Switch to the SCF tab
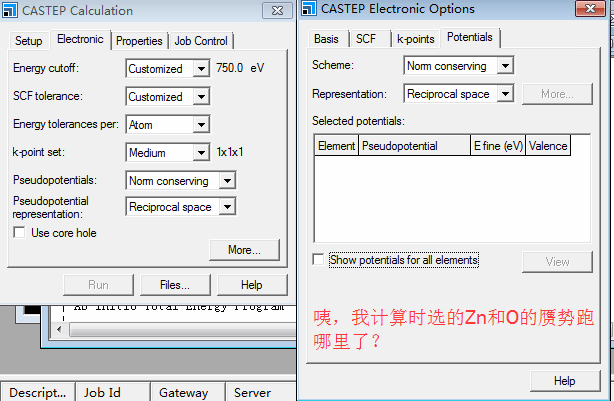This screenshot has width=614, height=401. click(x=366, y=39)
